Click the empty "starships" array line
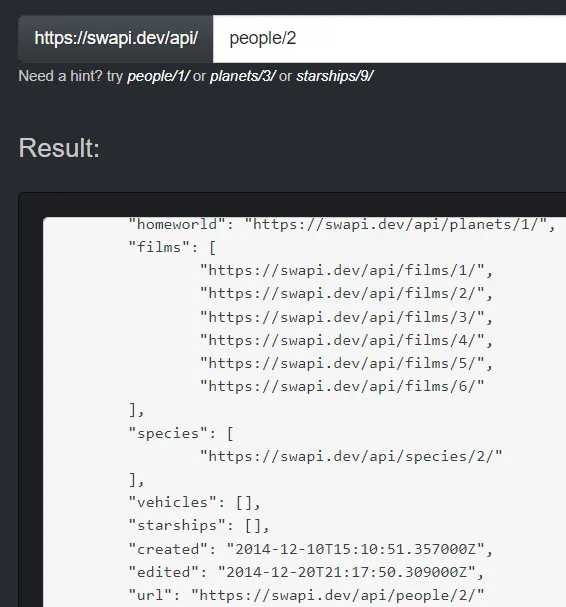This screenshot has height=607, width=566. (199, 526)
